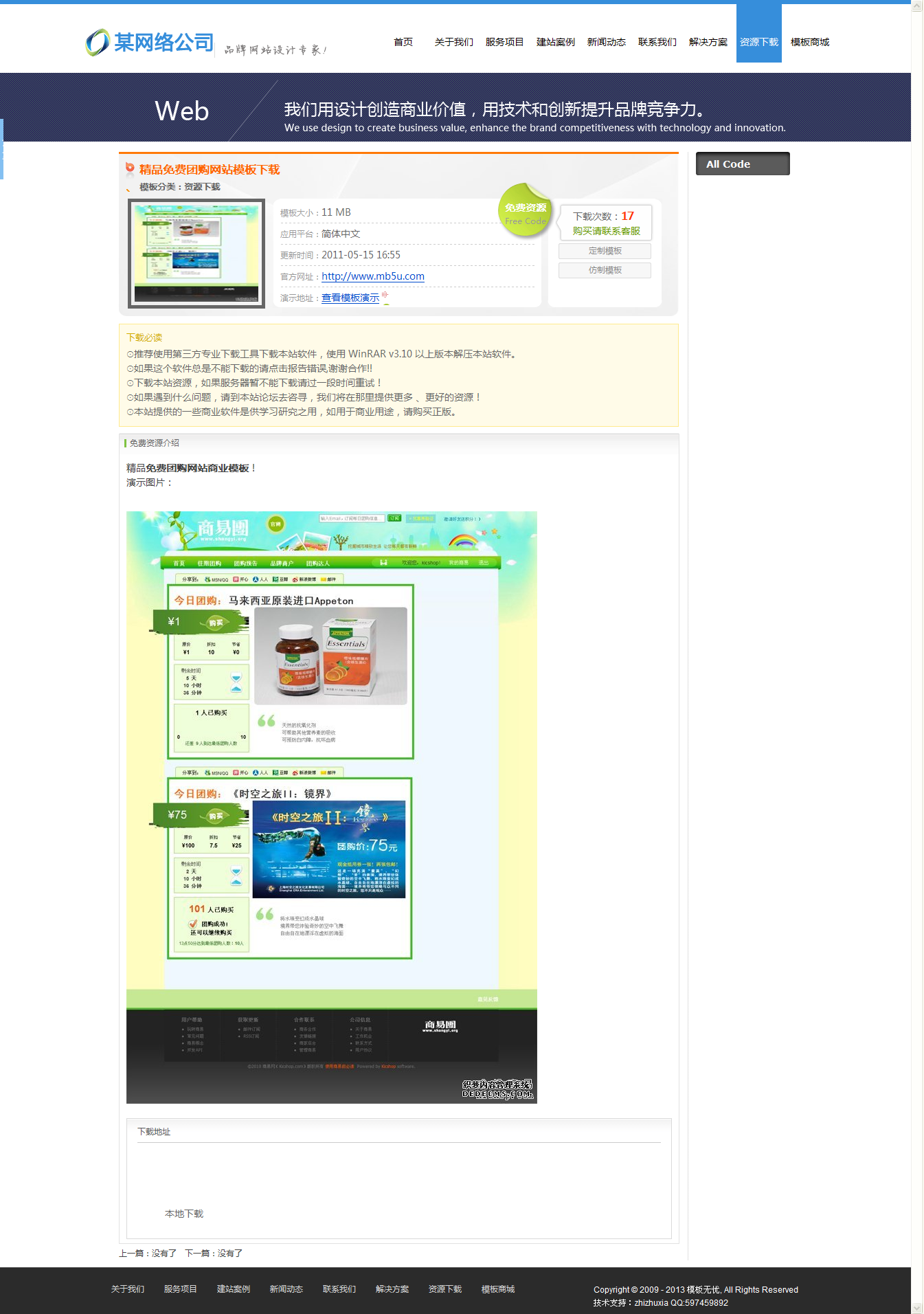Go to 首页 in the top menu
The width and height of the screenshot is (924, 1314).
click(403, 42)
